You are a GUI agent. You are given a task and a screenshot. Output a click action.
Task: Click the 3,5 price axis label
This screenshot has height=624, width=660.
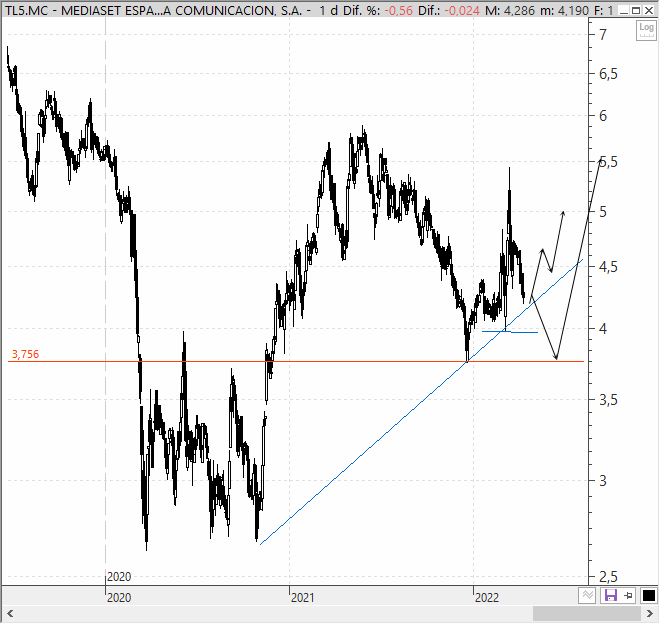click(608, 400)
